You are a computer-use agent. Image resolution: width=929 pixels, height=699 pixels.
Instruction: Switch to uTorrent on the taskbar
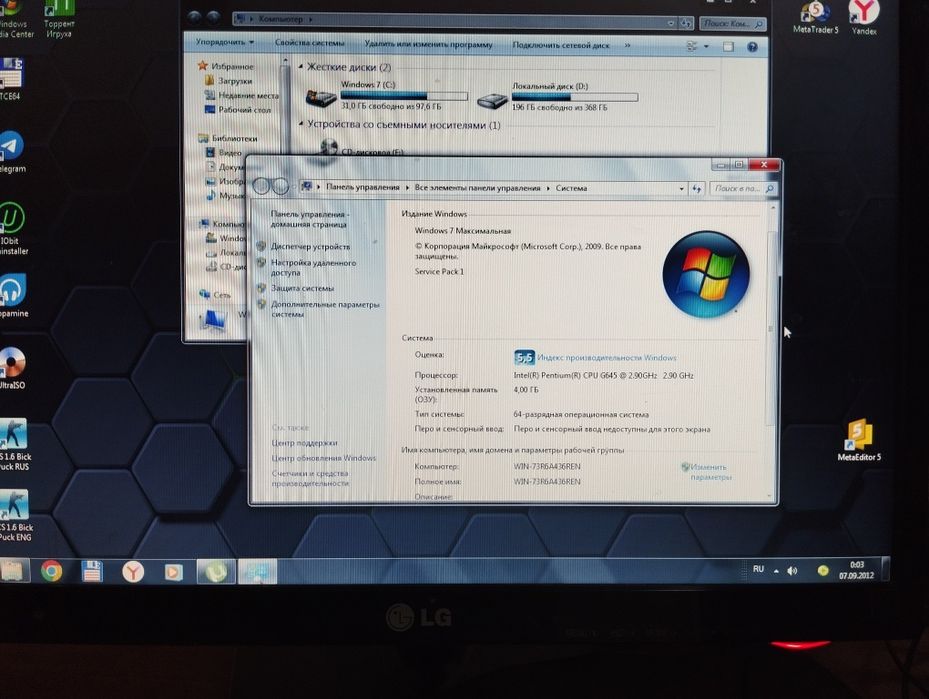click(216, 572)
